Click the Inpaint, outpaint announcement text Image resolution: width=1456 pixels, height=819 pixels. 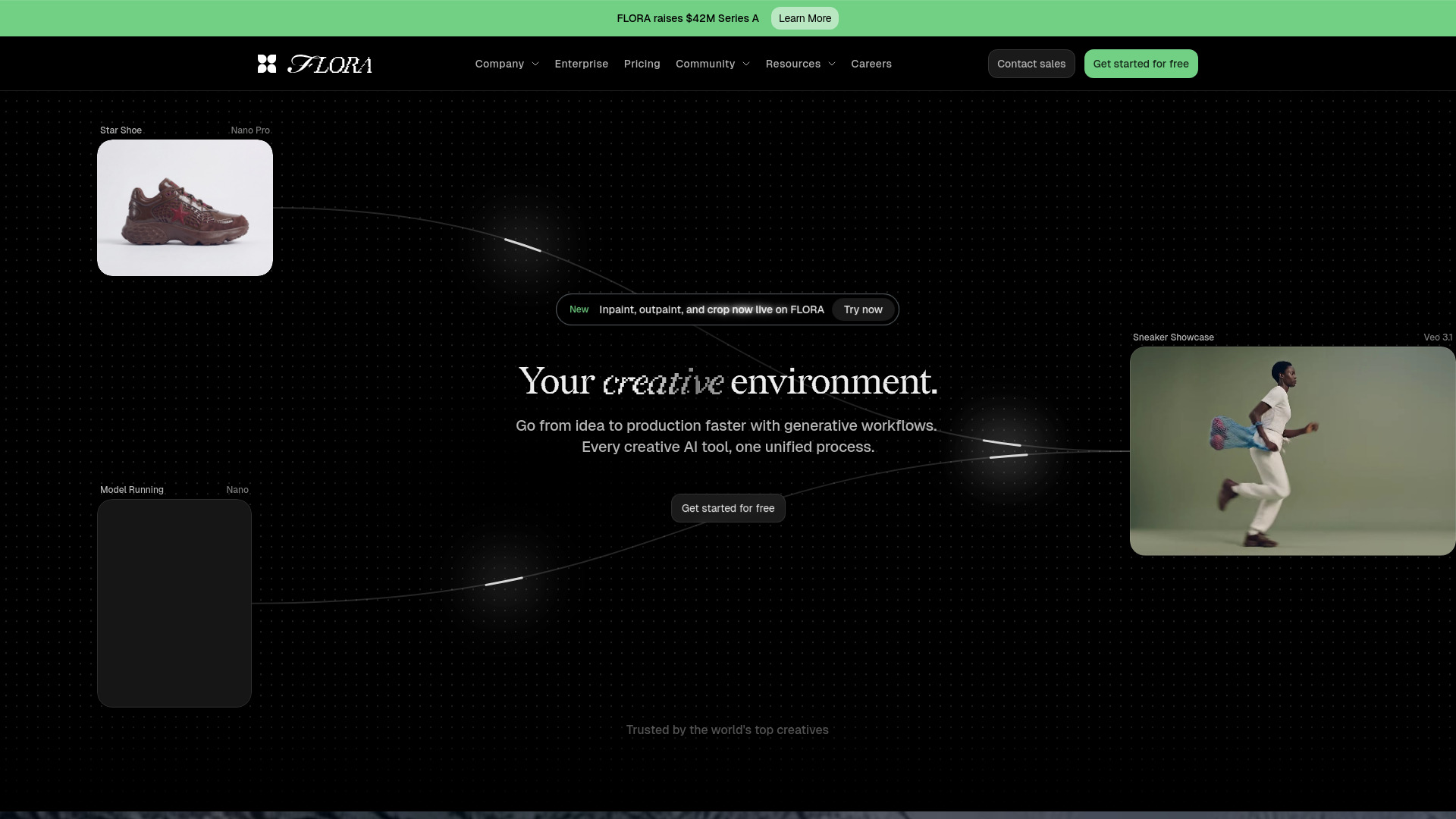(x=711, y=309)
